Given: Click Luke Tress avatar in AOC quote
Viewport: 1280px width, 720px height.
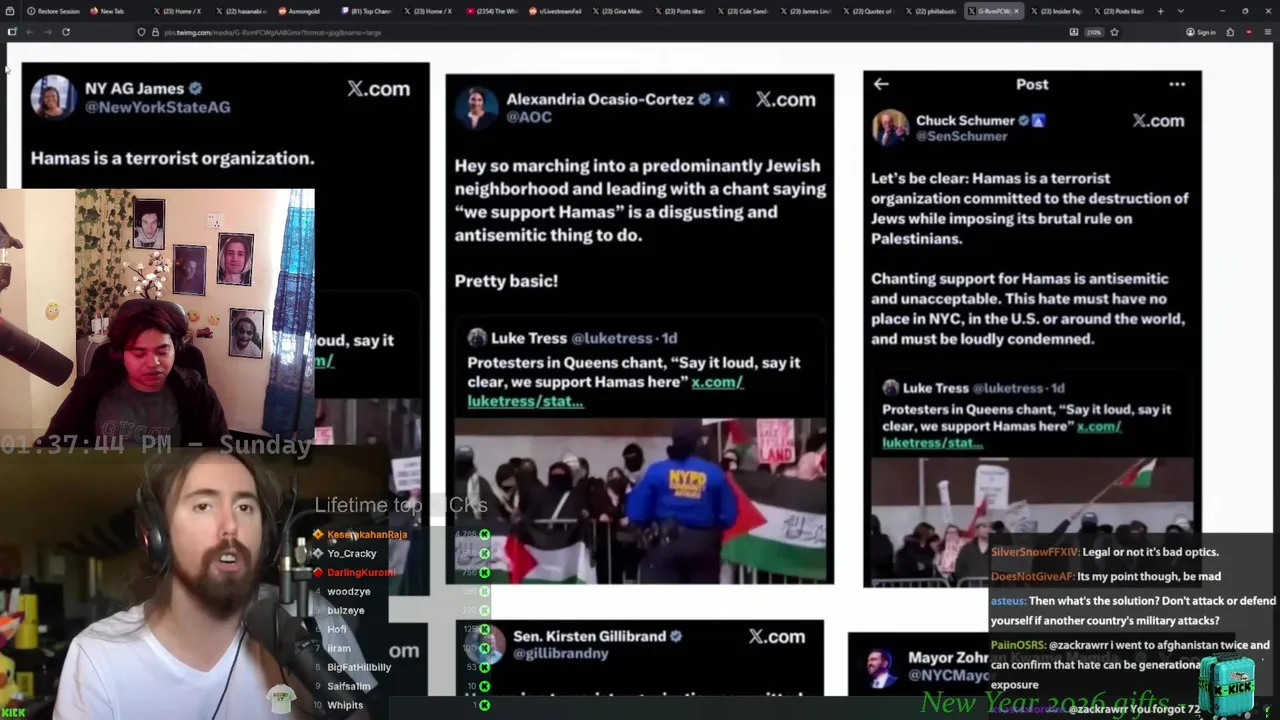Looking at the screenshot, I should 477,338.
